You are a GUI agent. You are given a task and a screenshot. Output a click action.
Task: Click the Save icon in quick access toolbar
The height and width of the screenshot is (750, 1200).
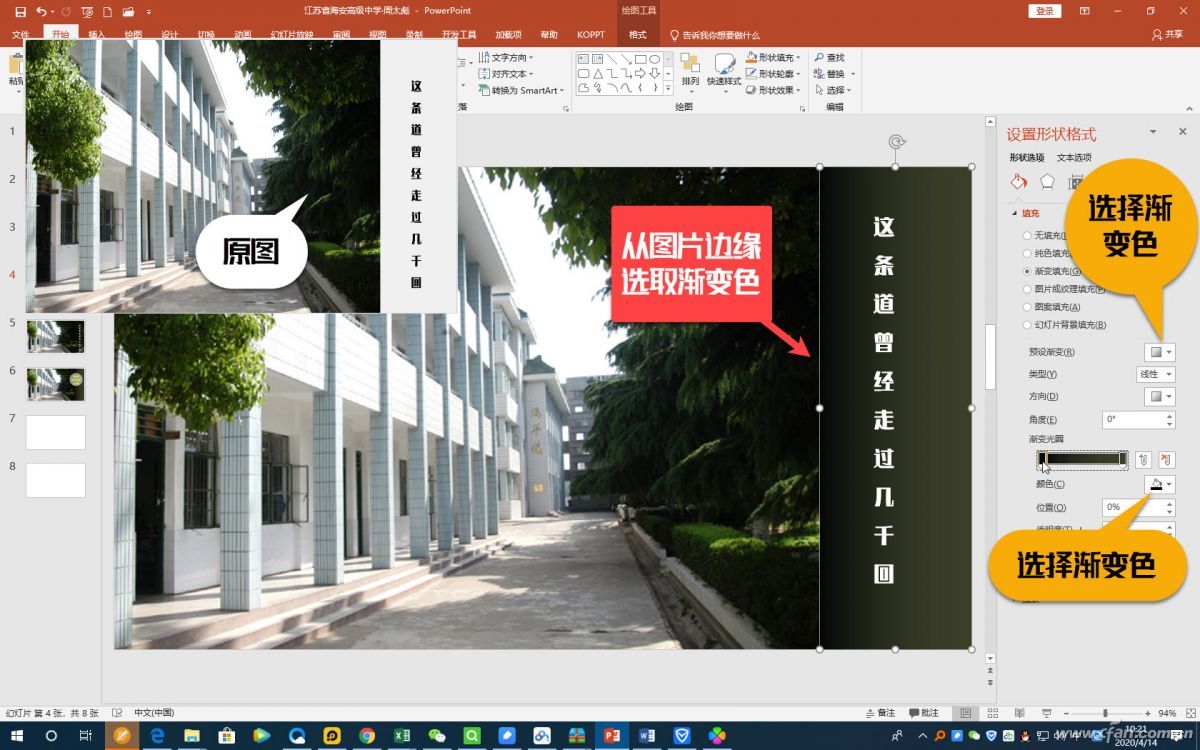(17, 11)
